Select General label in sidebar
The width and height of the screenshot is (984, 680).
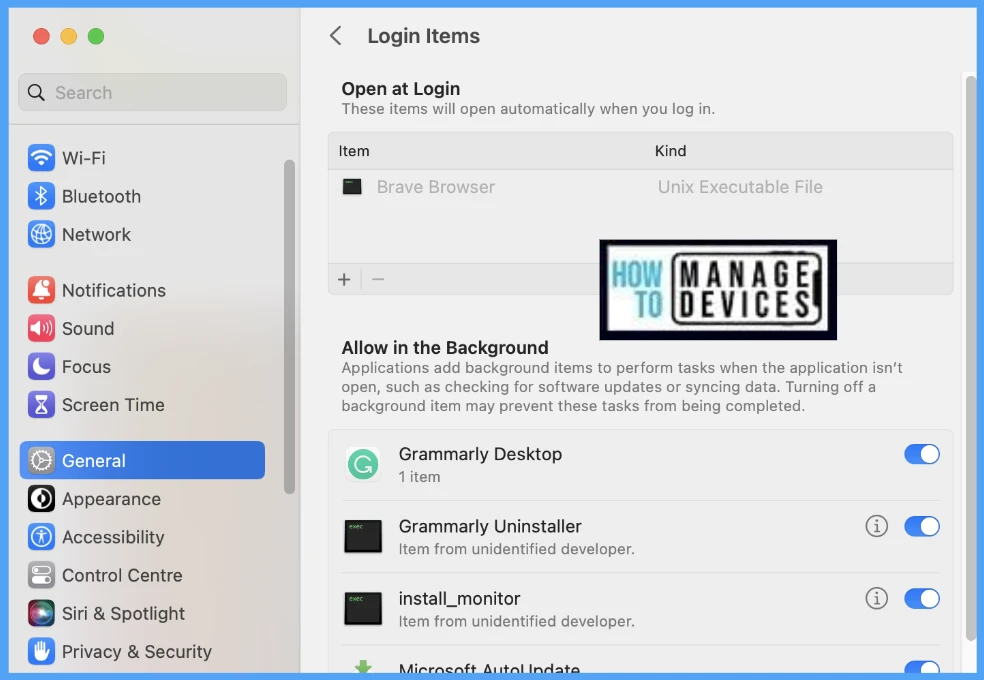94,460
